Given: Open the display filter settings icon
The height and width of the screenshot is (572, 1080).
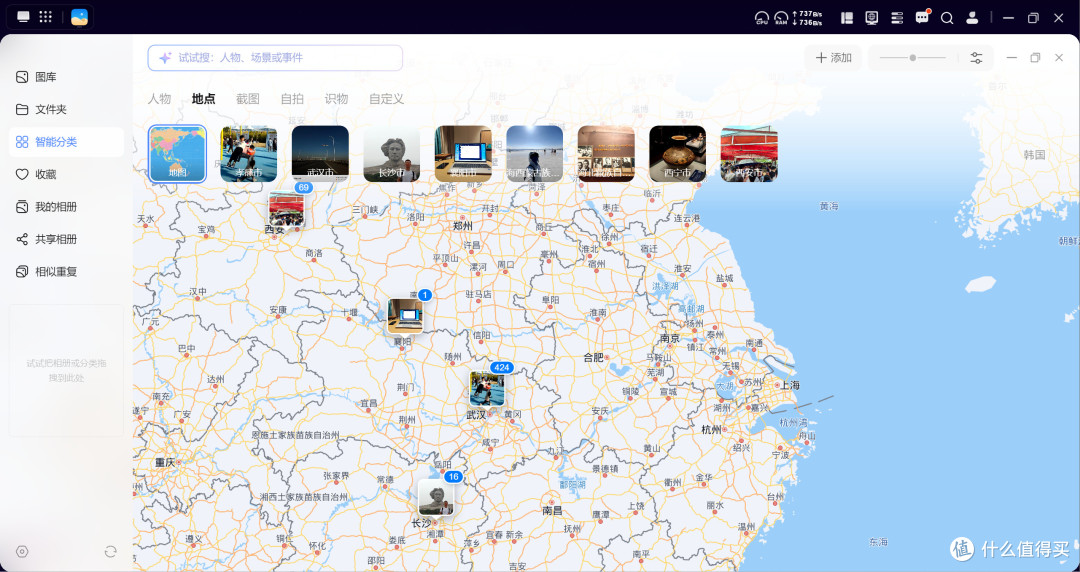Looking at the screenshot, I should pos(976,58).
